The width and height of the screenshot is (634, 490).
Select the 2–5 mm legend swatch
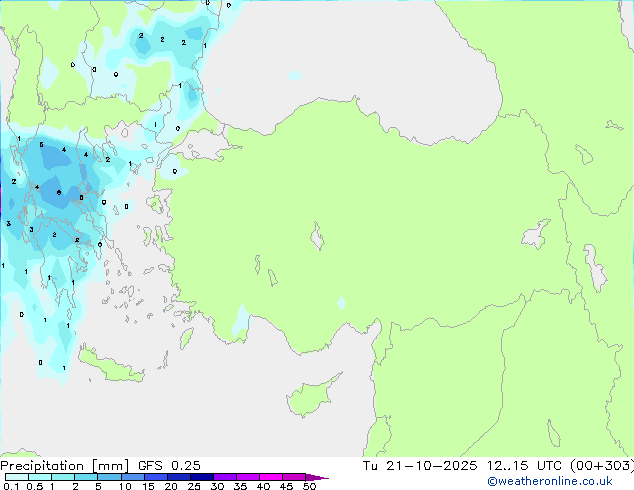coord(86,477)
